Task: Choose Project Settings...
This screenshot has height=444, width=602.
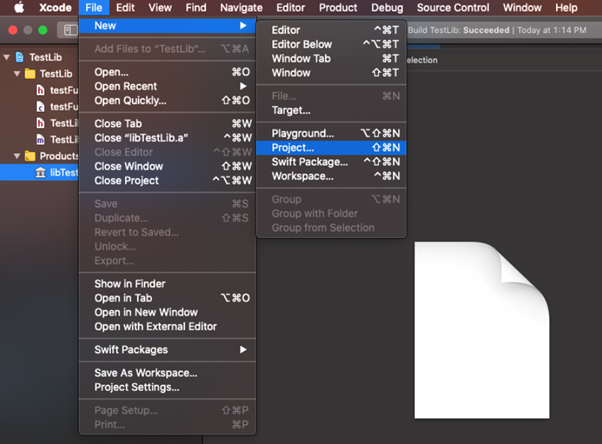Action: pos(167,387)
